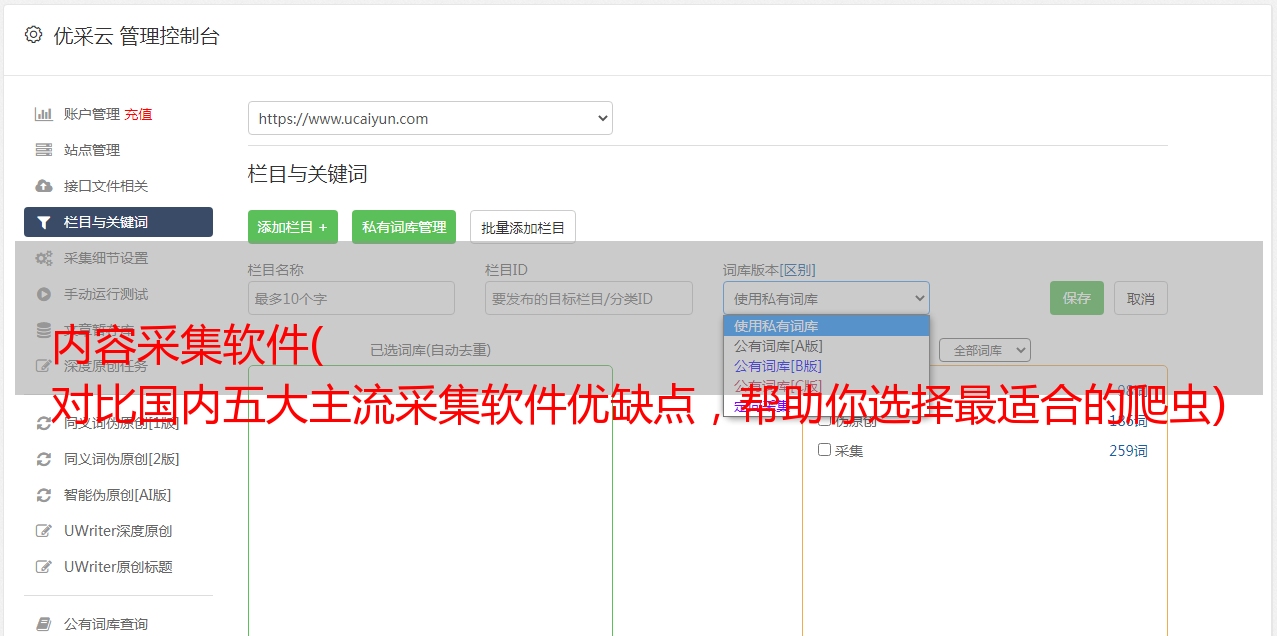
Task: Click the cogs icon for 采集细节设置
Action: tap(43, 258)
